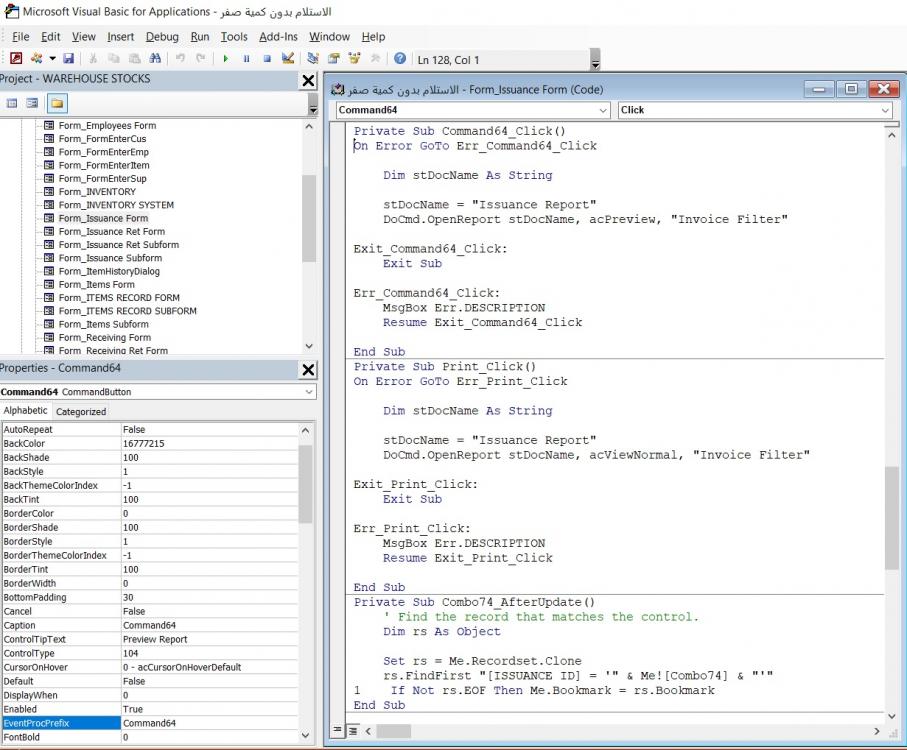Viewport: 907px width, 750px height.
Task: Close the Project - WAREHOUSE STOCKS panel
Action: click(308, 80)
